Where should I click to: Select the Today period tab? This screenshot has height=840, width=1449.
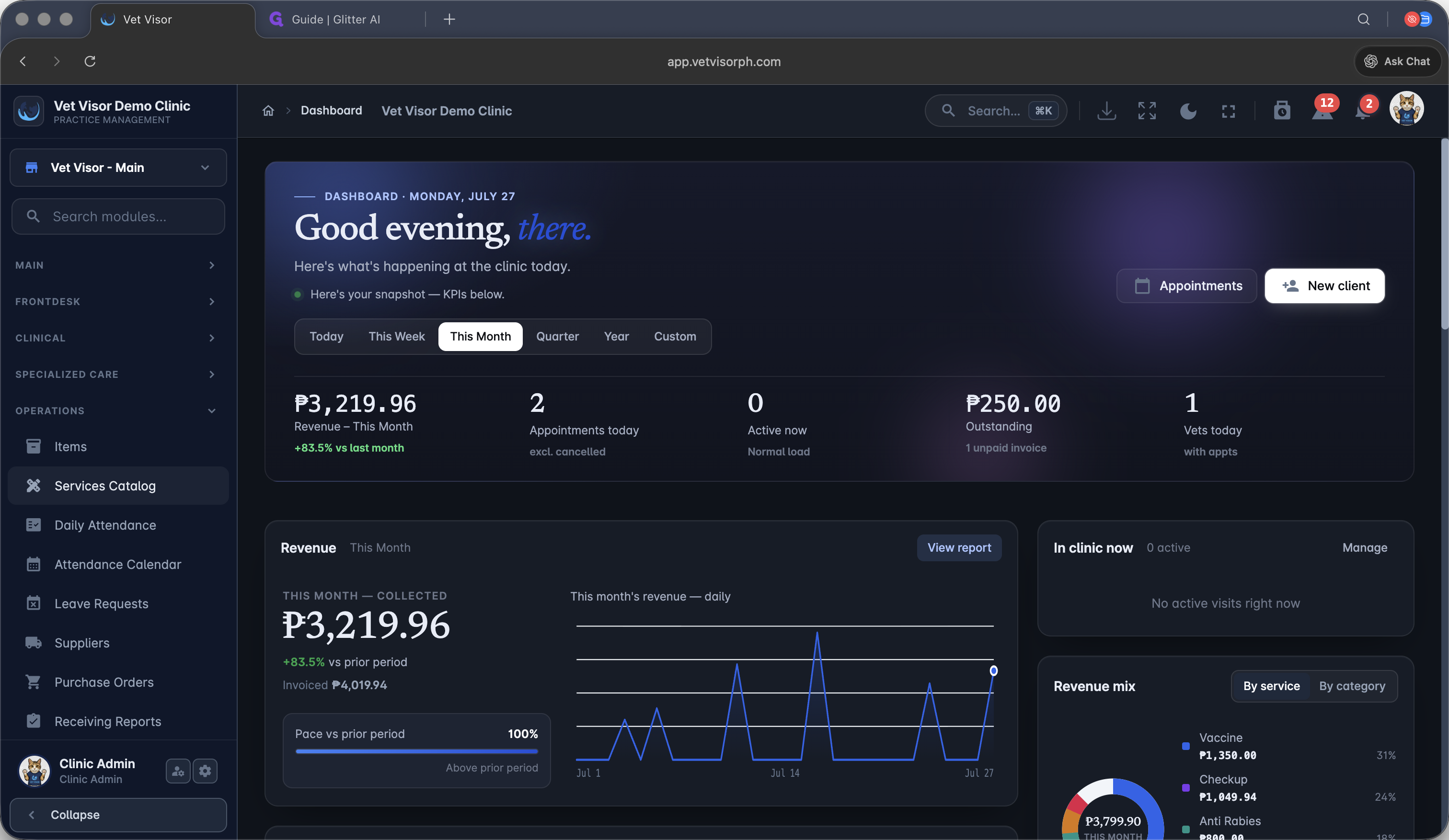coord(326,336)
